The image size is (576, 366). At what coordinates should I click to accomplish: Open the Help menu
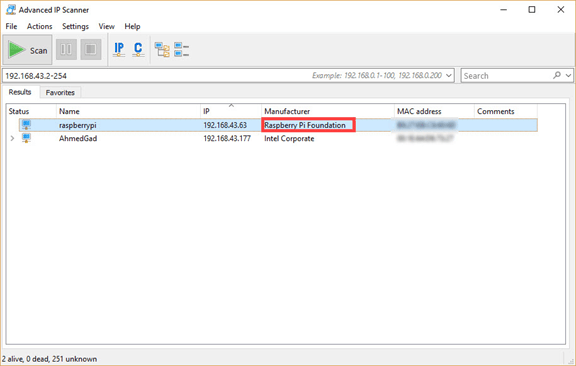click(x=132, y=26)
